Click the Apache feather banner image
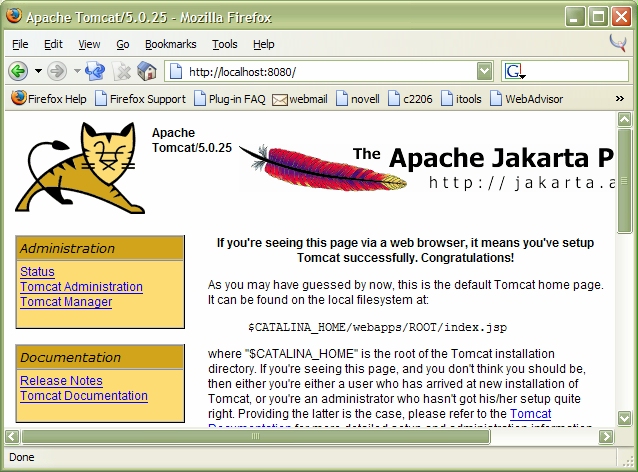 (426, 168)
